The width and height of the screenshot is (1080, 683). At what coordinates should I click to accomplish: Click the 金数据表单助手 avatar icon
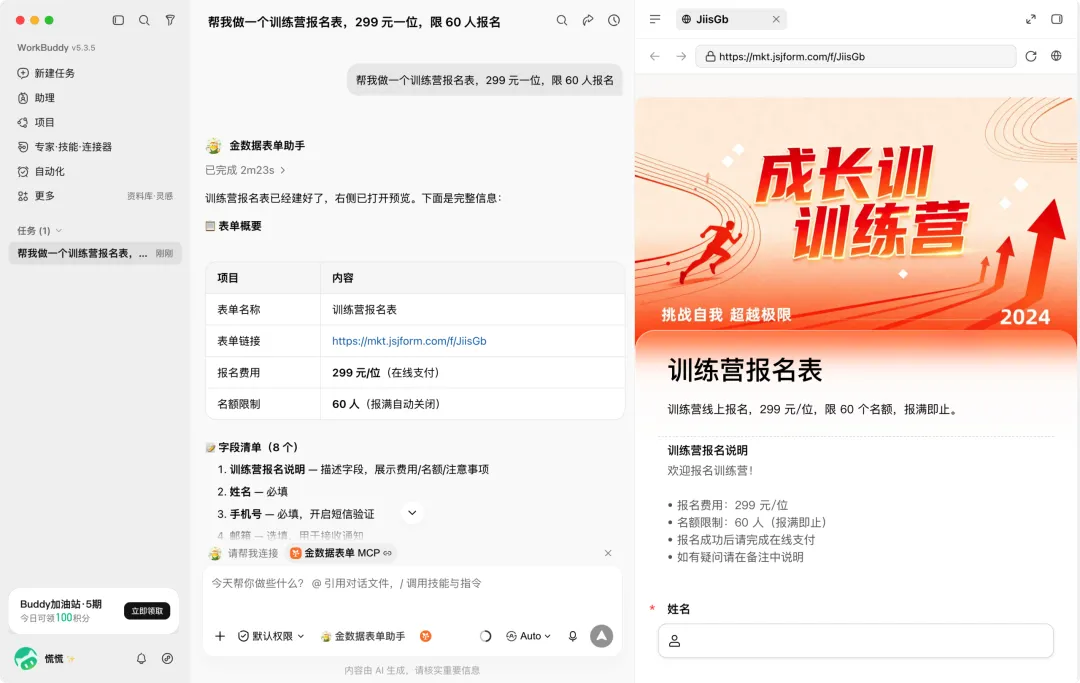[214, 146]
